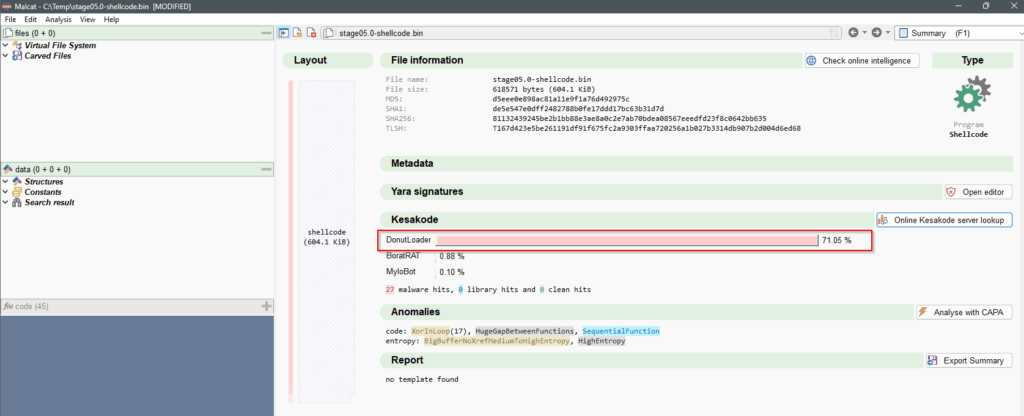Select Search result tree item
This screenshot has width=1024, height=416.
(x=49, y=203)
